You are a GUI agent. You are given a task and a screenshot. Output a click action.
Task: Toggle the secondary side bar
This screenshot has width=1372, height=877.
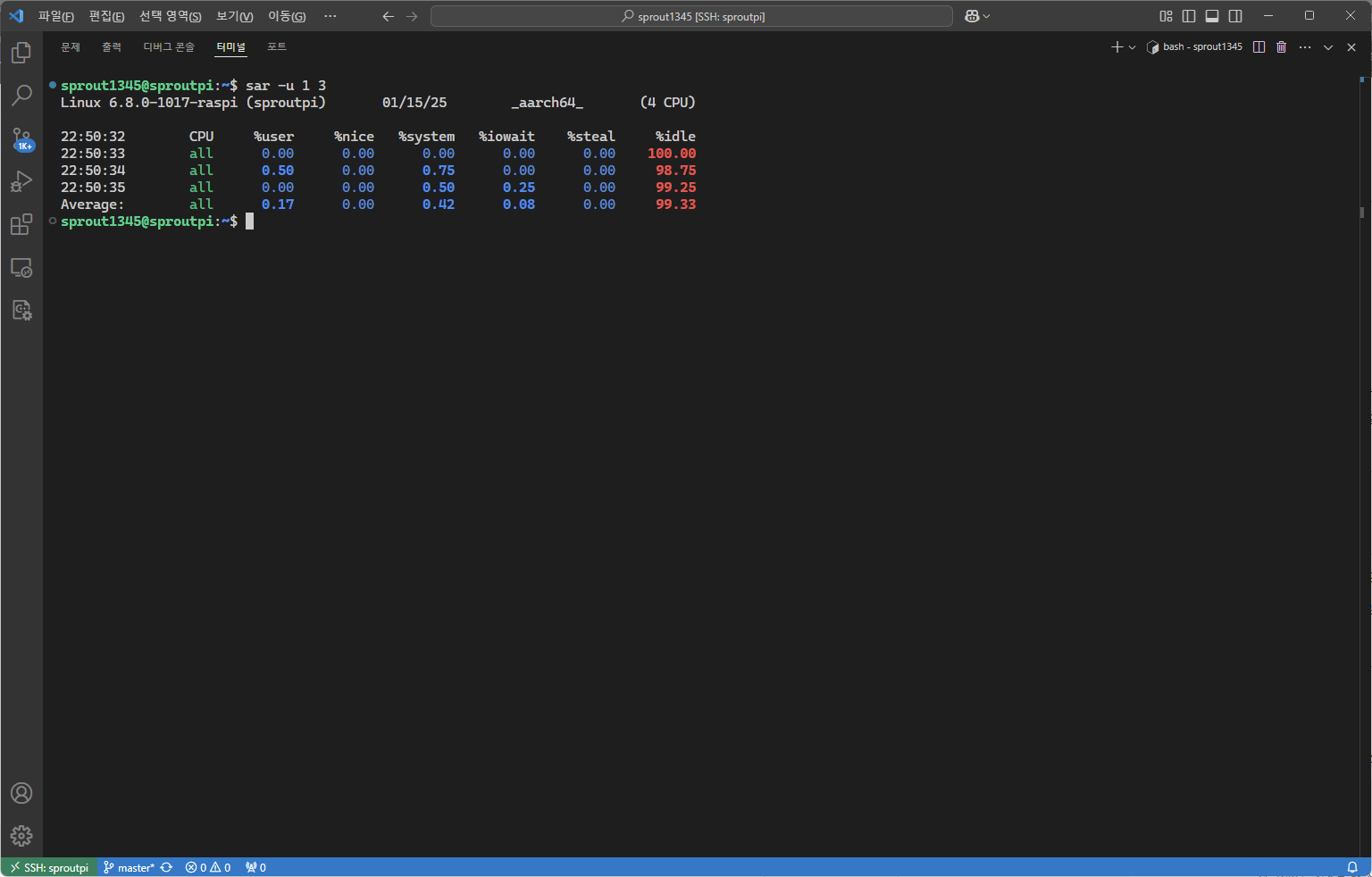(1235, 16)
